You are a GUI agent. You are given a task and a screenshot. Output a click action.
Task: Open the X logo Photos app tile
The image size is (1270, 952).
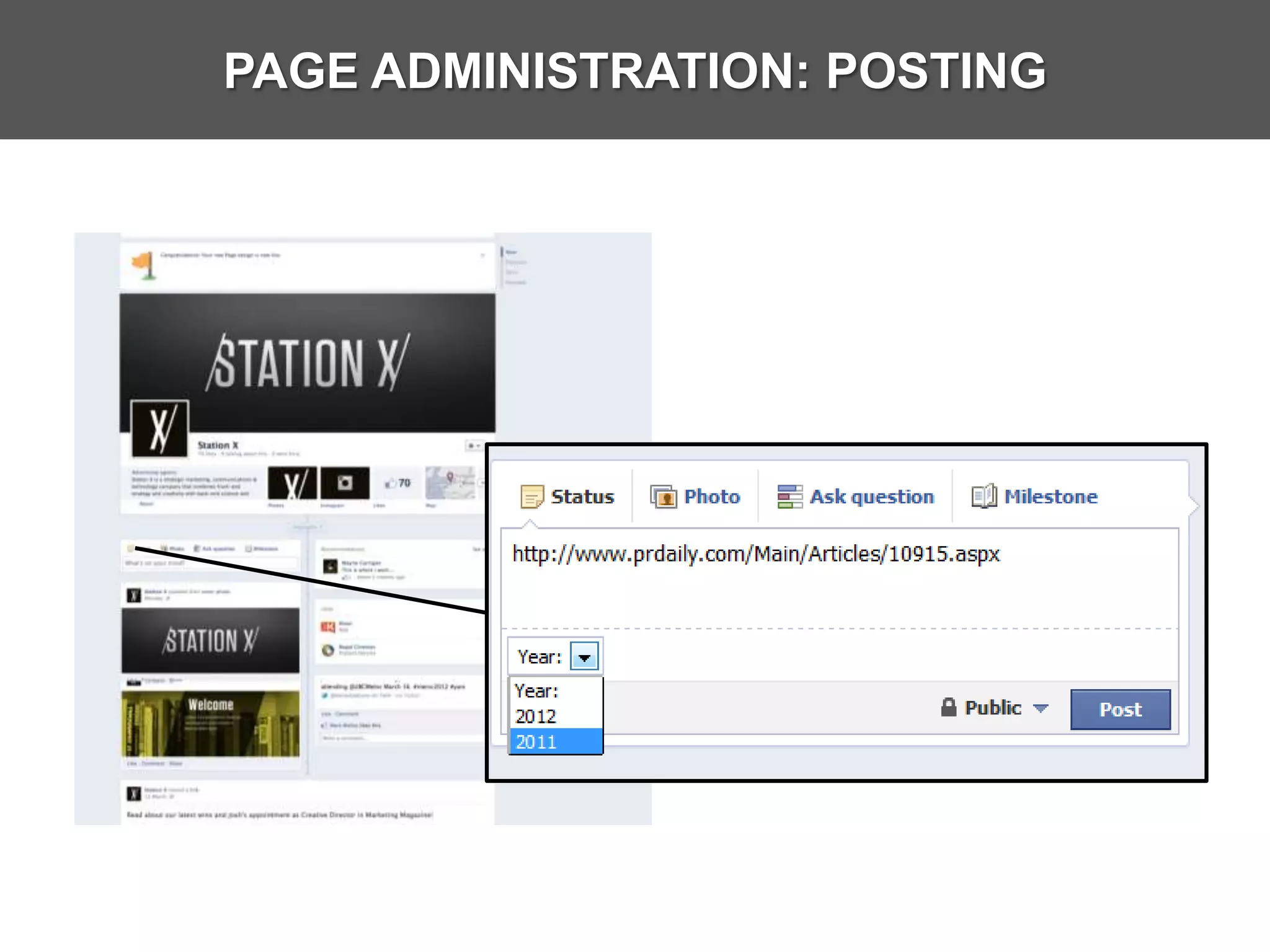(x=292, y=483)
